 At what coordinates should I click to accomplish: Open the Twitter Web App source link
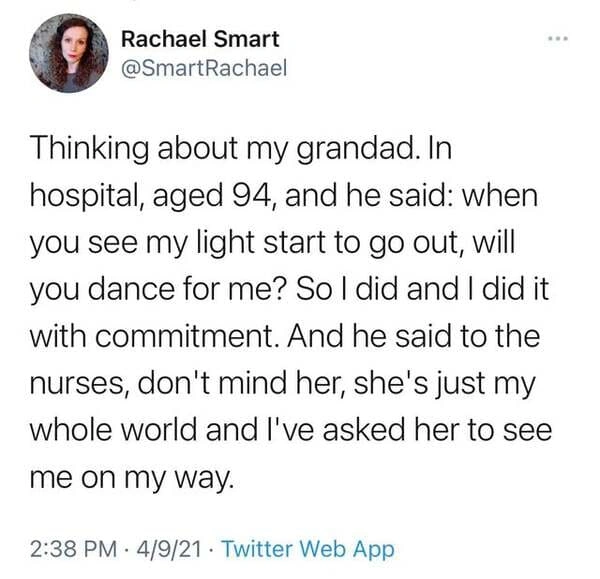coord(308,548)
